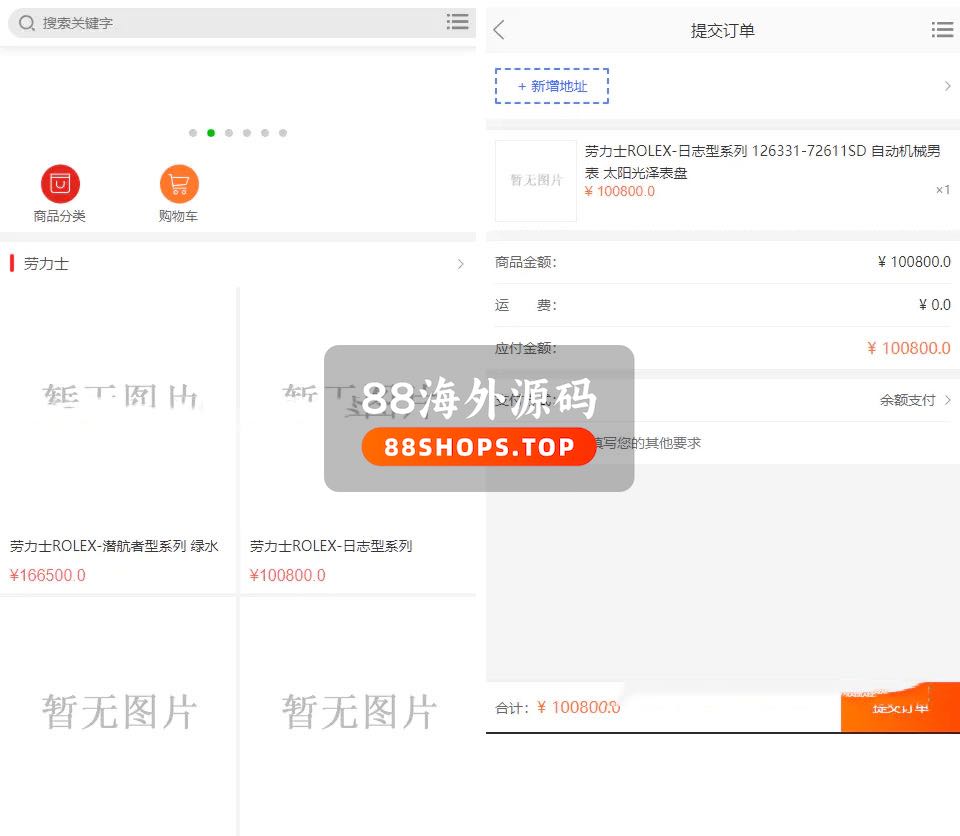Select the last carousel indicator dot
Viewport: 960px width, 836px height.
[x=283, y=133]
